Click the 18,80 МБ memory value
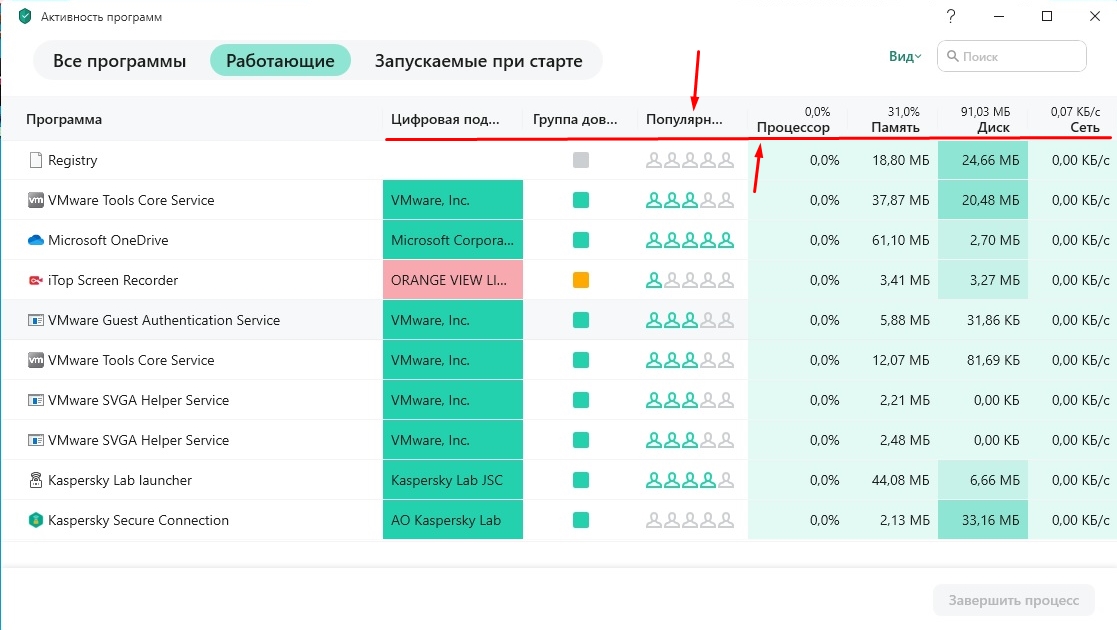Image resolution: width=1117 pixels, height=630 pixels. point(900,160)
